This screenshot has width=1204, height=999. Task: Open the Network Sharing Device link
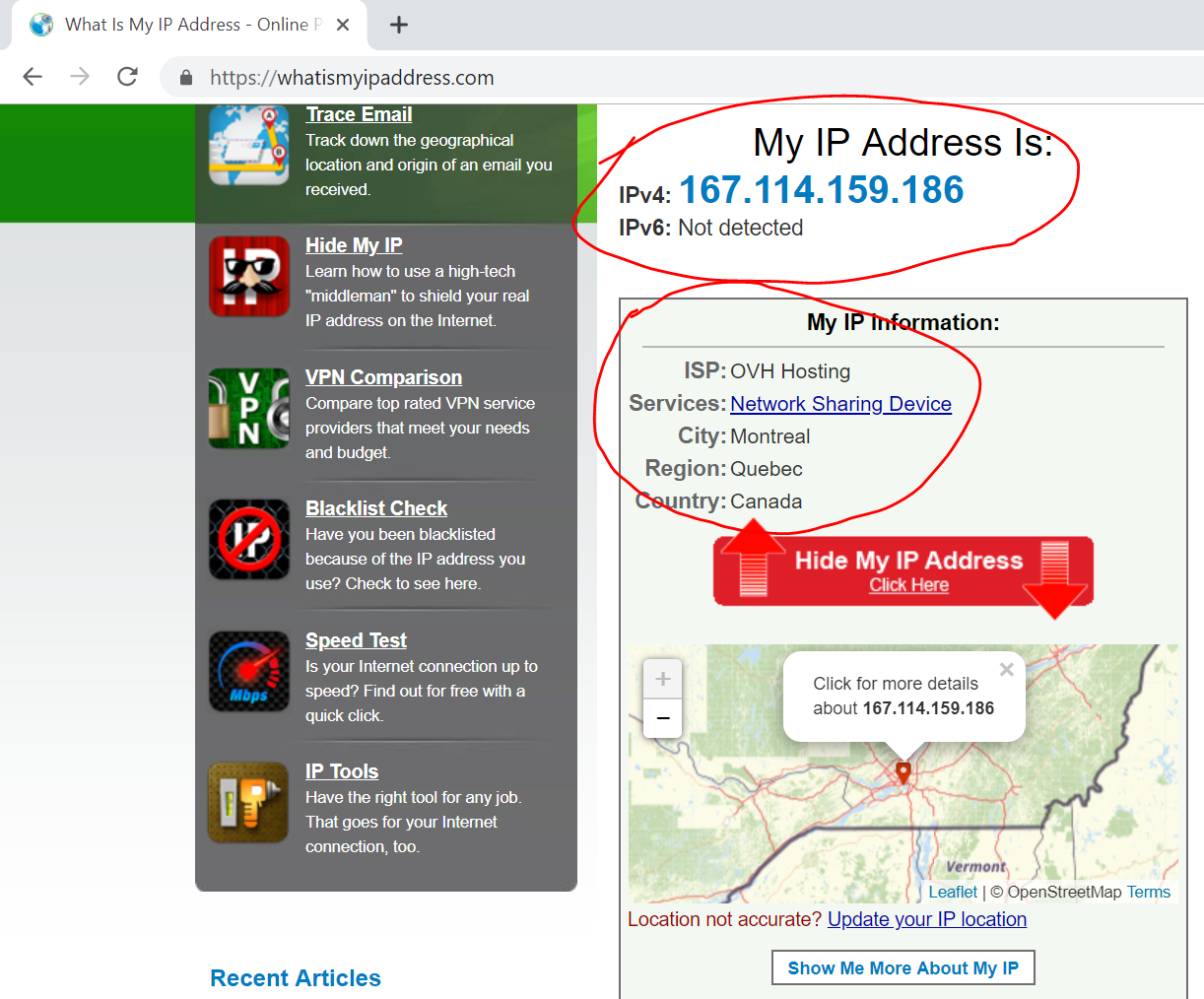tap(840, 404)
